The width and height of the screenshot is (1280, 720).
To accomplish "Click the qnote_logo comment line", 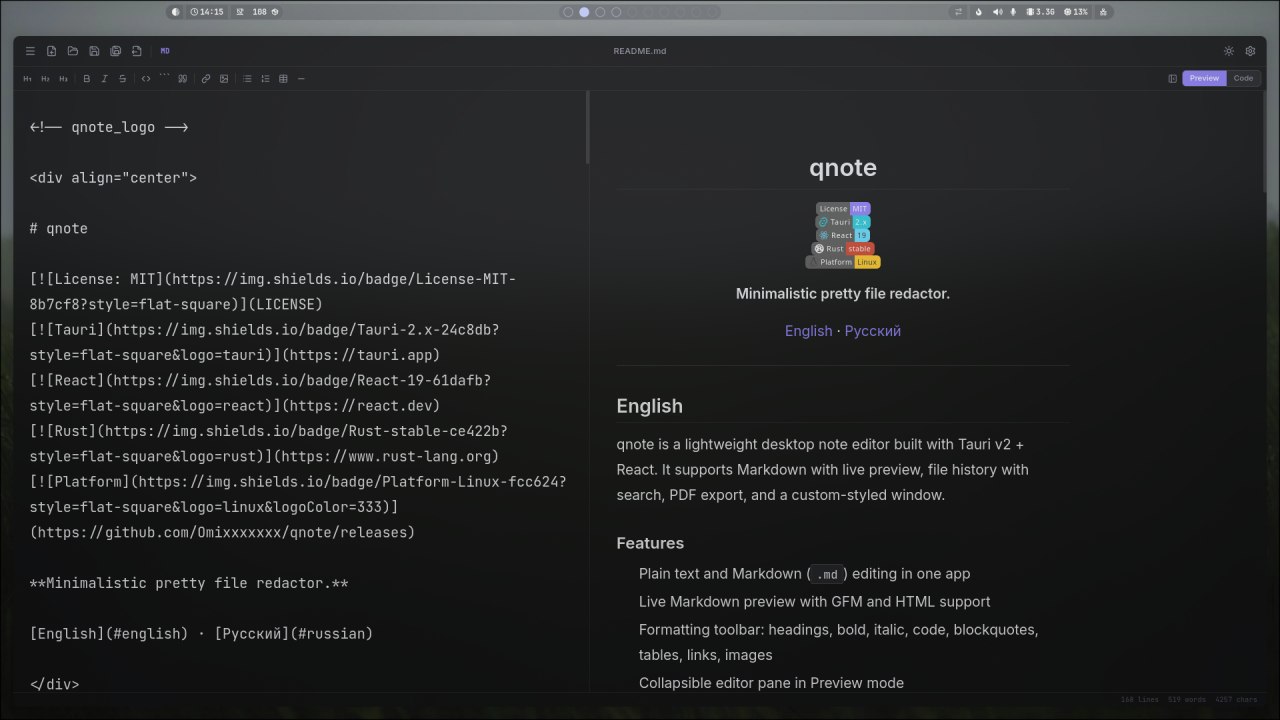I will click(x=109, y=128).
